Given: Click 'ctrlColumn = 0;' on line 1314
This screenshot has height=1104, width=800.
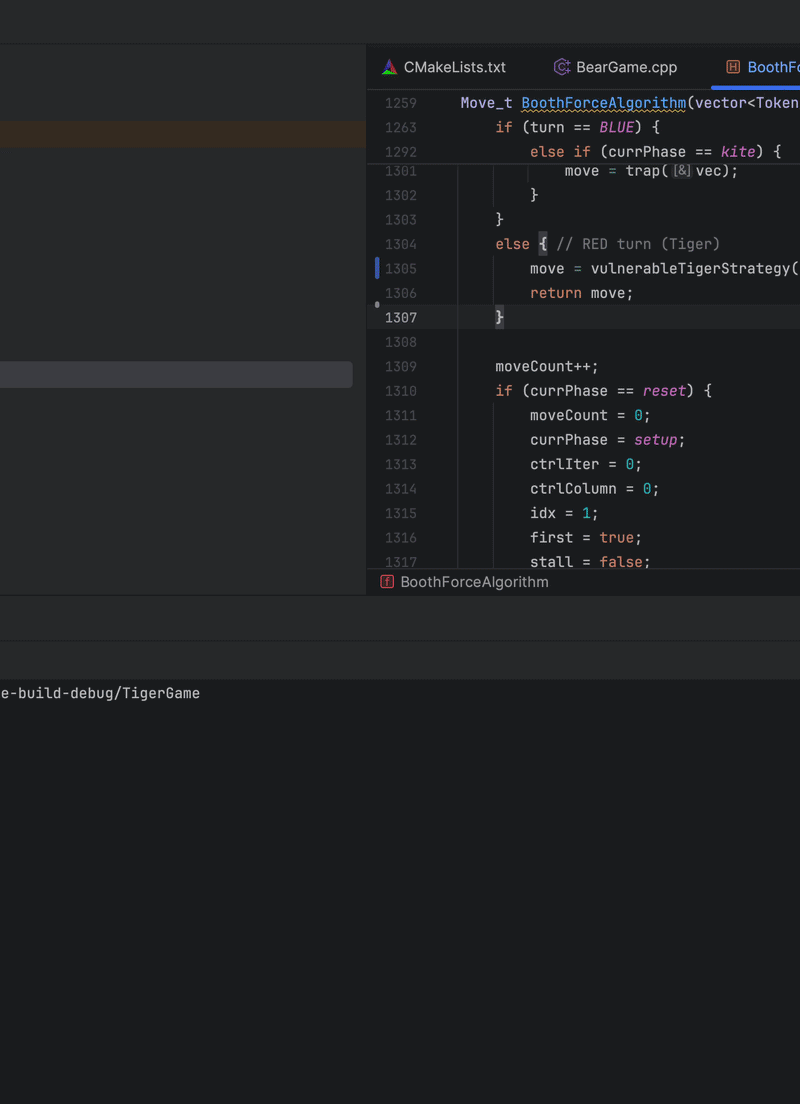Looking at the screenshot, I should point(594,489).
